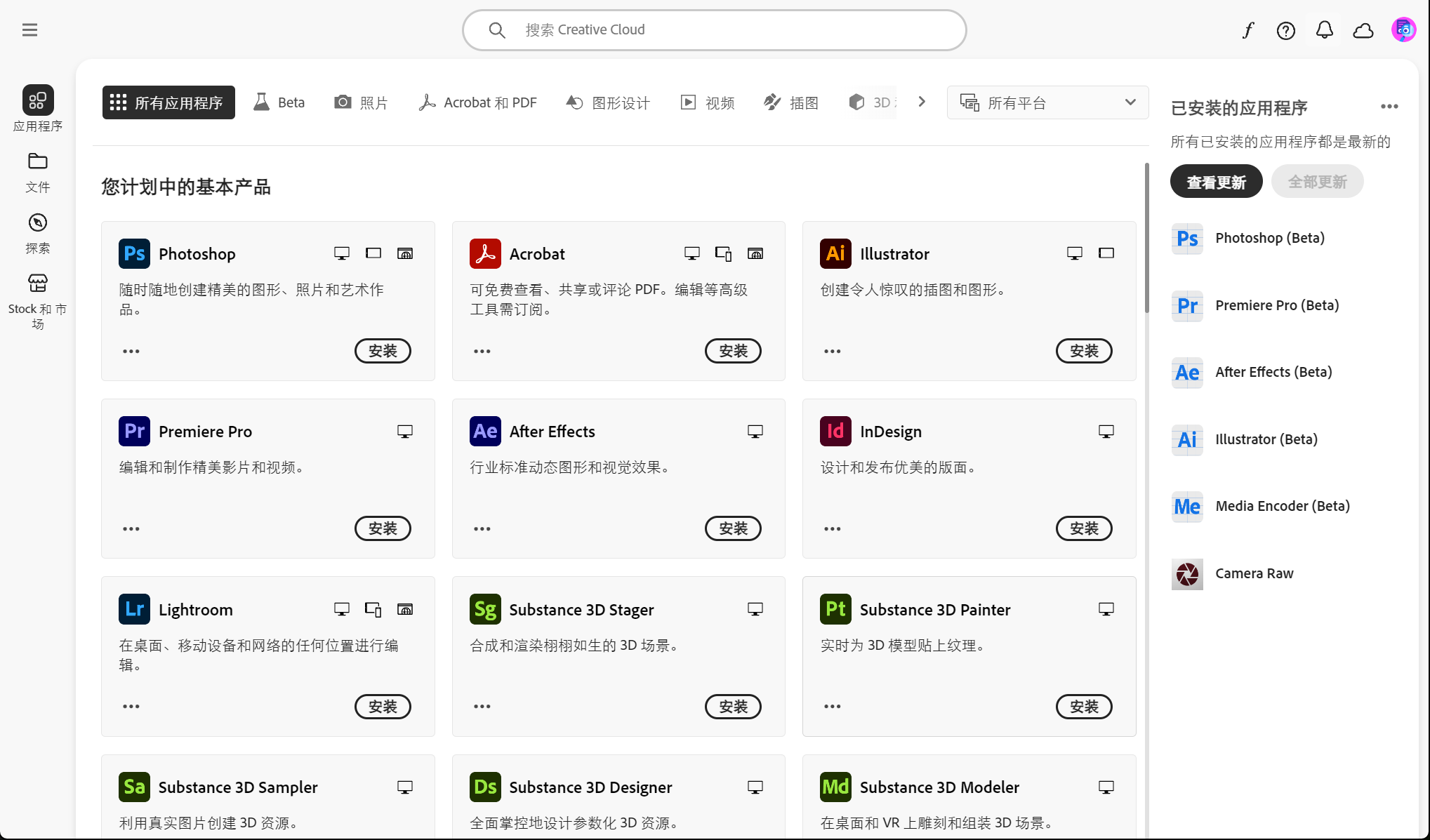Click the Acrobat app icon

pos(484,253)
